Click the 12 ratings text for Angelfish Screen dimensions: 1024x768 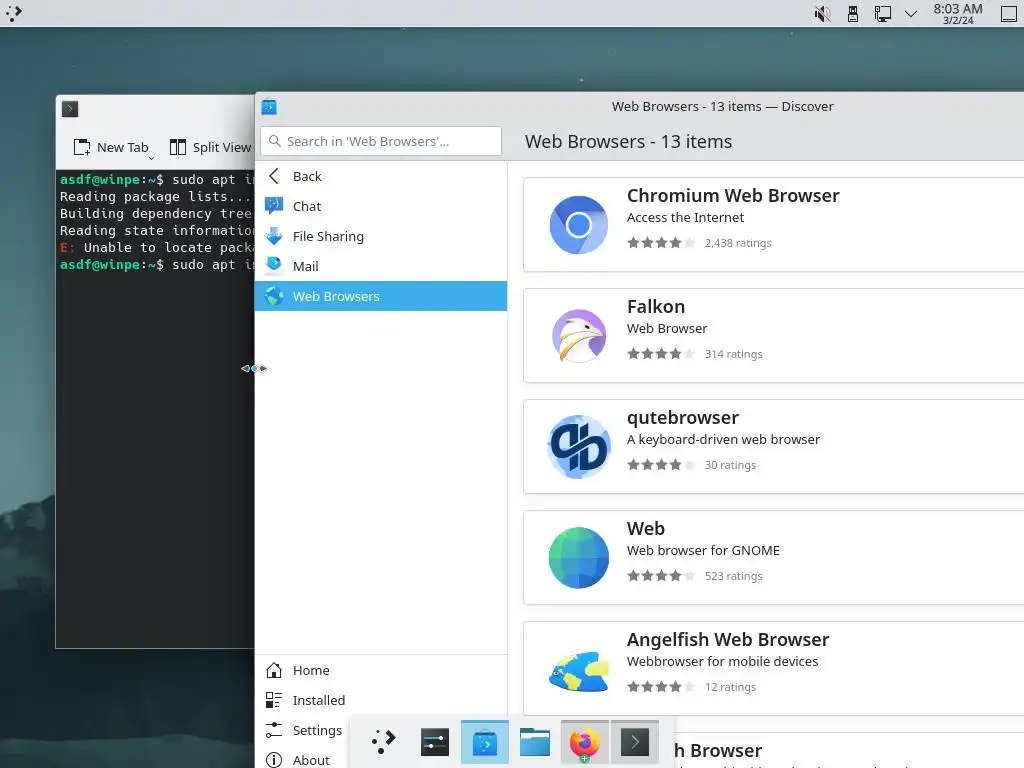[730, 687]
